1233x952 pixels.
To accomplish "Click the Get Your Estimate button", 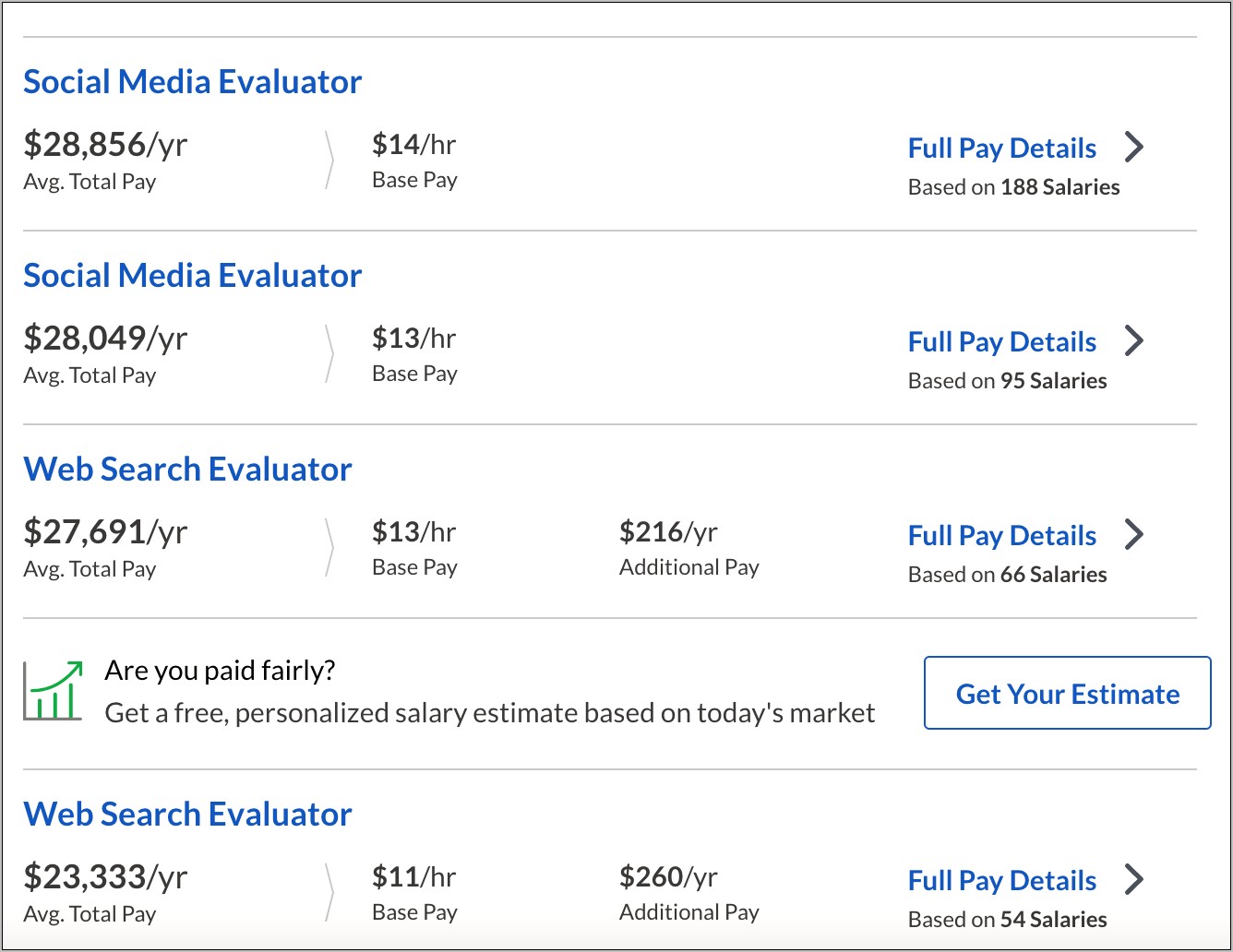I will 1068,693.
